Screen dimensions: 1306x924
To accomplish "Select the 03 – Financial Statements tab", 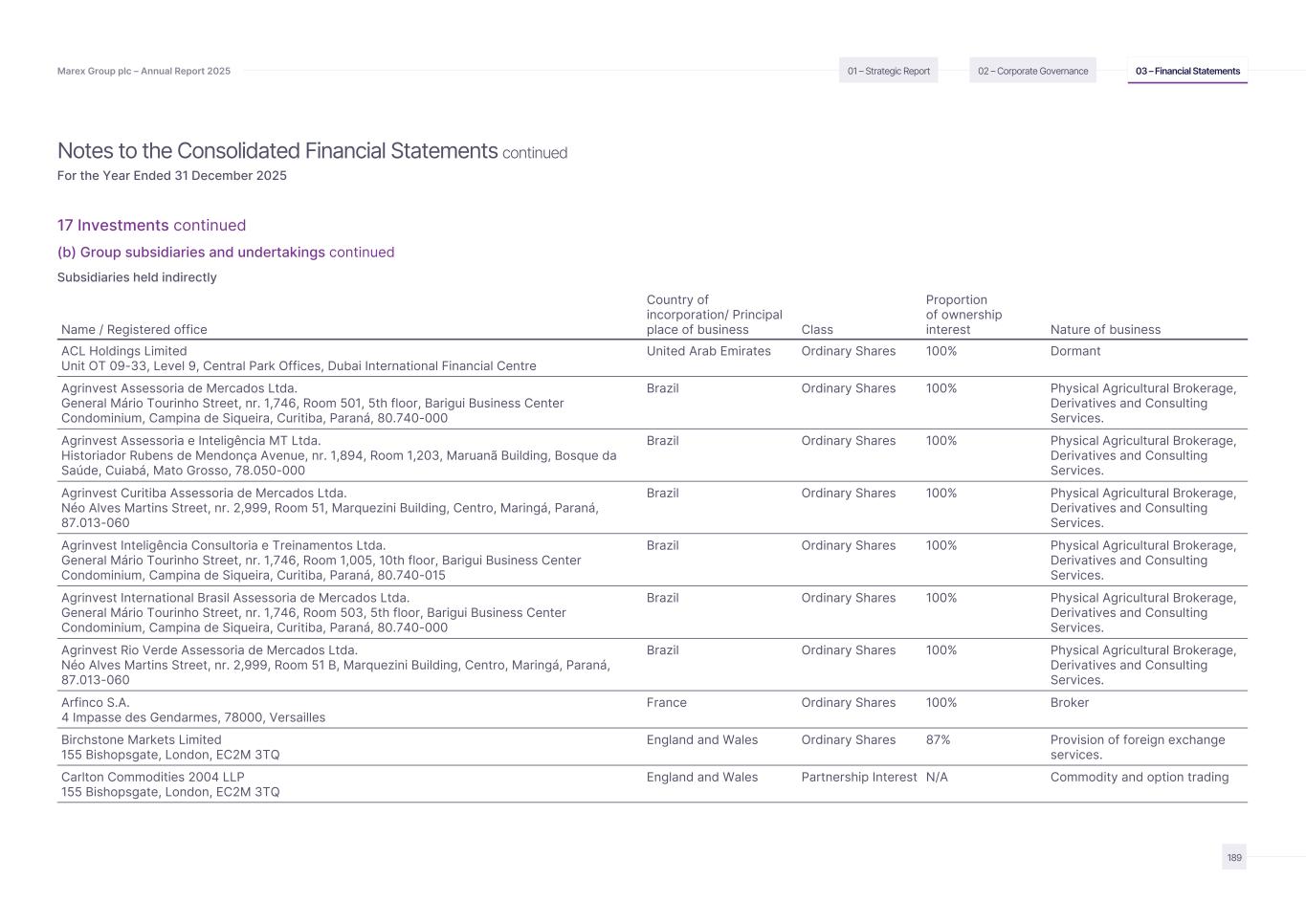I will click(x=1187, y=71).
